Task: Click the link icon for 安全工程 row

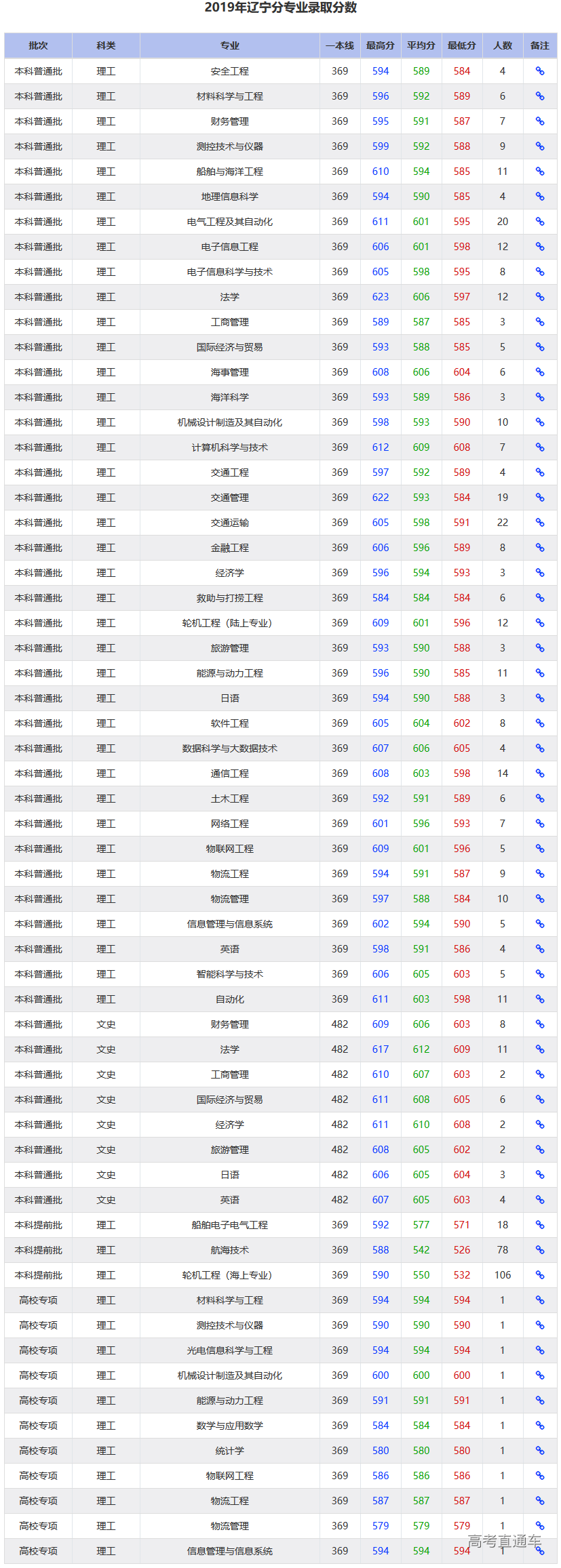Action: pyautogui.click(x=539, y=71)
